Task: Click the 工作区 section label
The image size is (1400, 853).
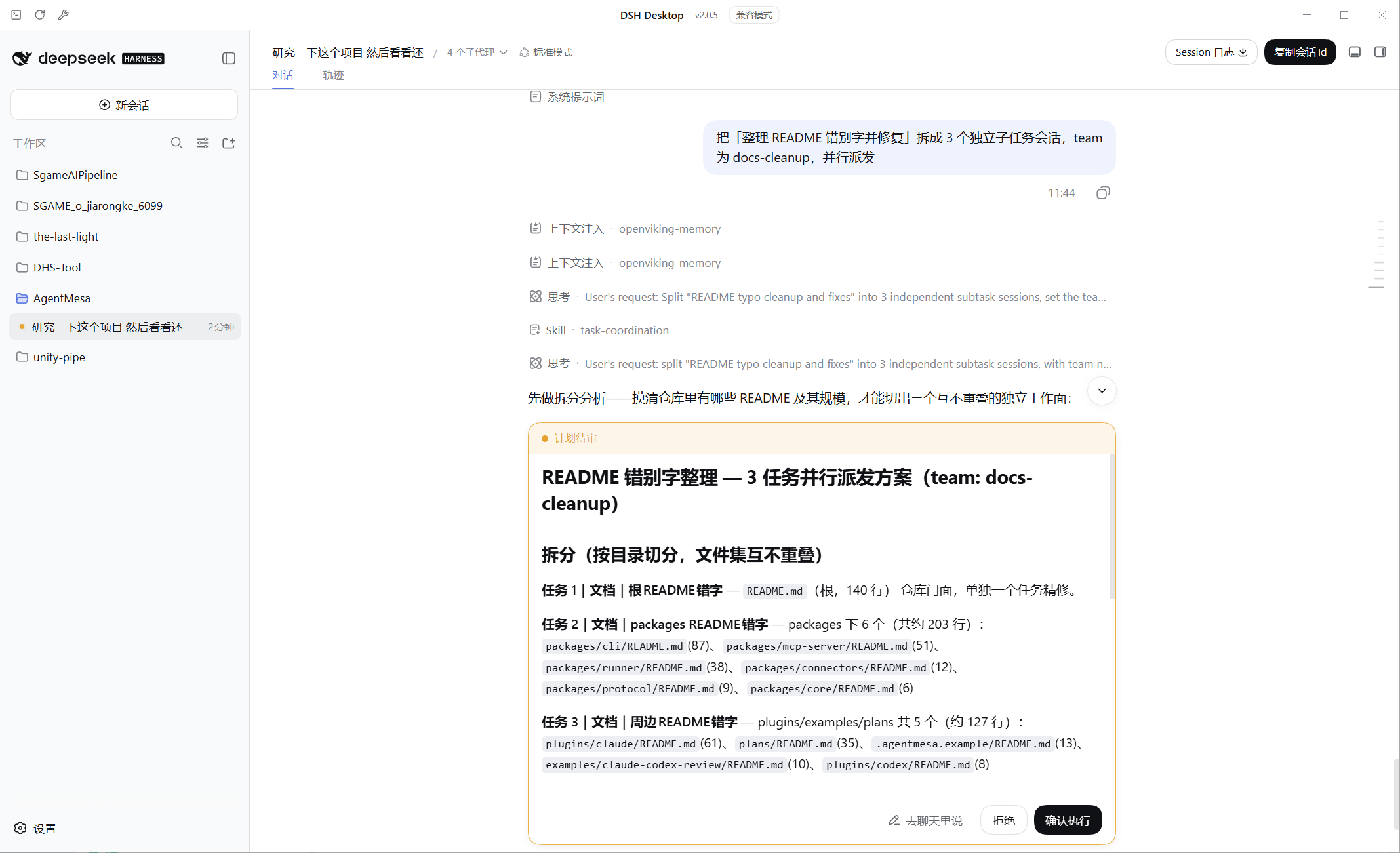Action: point(29,144)
